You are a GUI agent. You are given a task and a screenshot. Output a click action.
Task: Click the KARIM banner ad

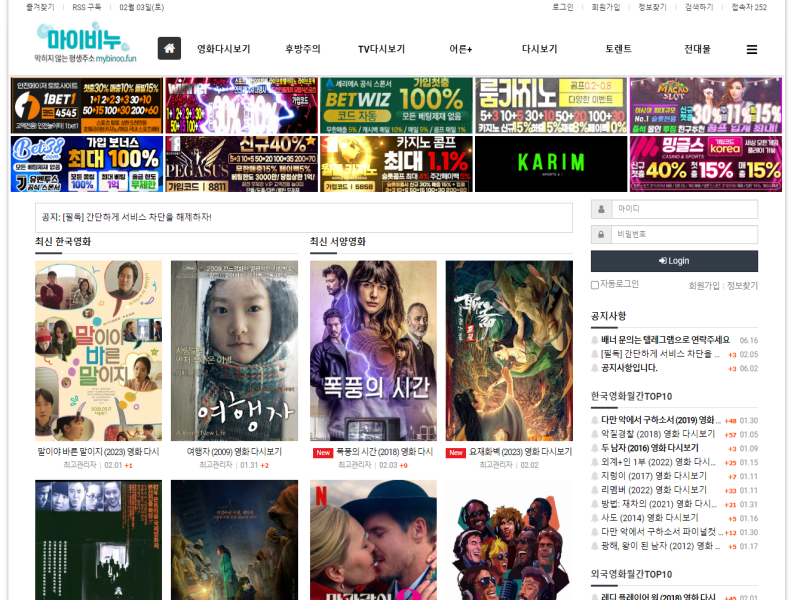pyautogui.click(x=550, y=163)
